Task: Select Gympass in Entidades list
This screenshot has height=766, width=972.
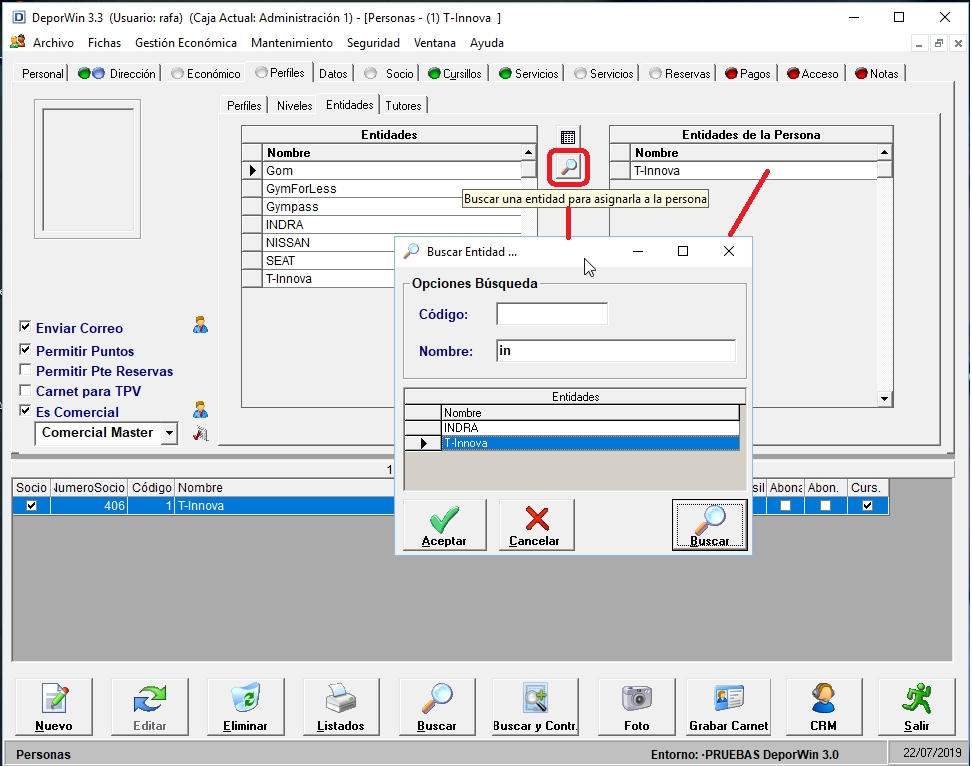Action: (x=363, y=206)
